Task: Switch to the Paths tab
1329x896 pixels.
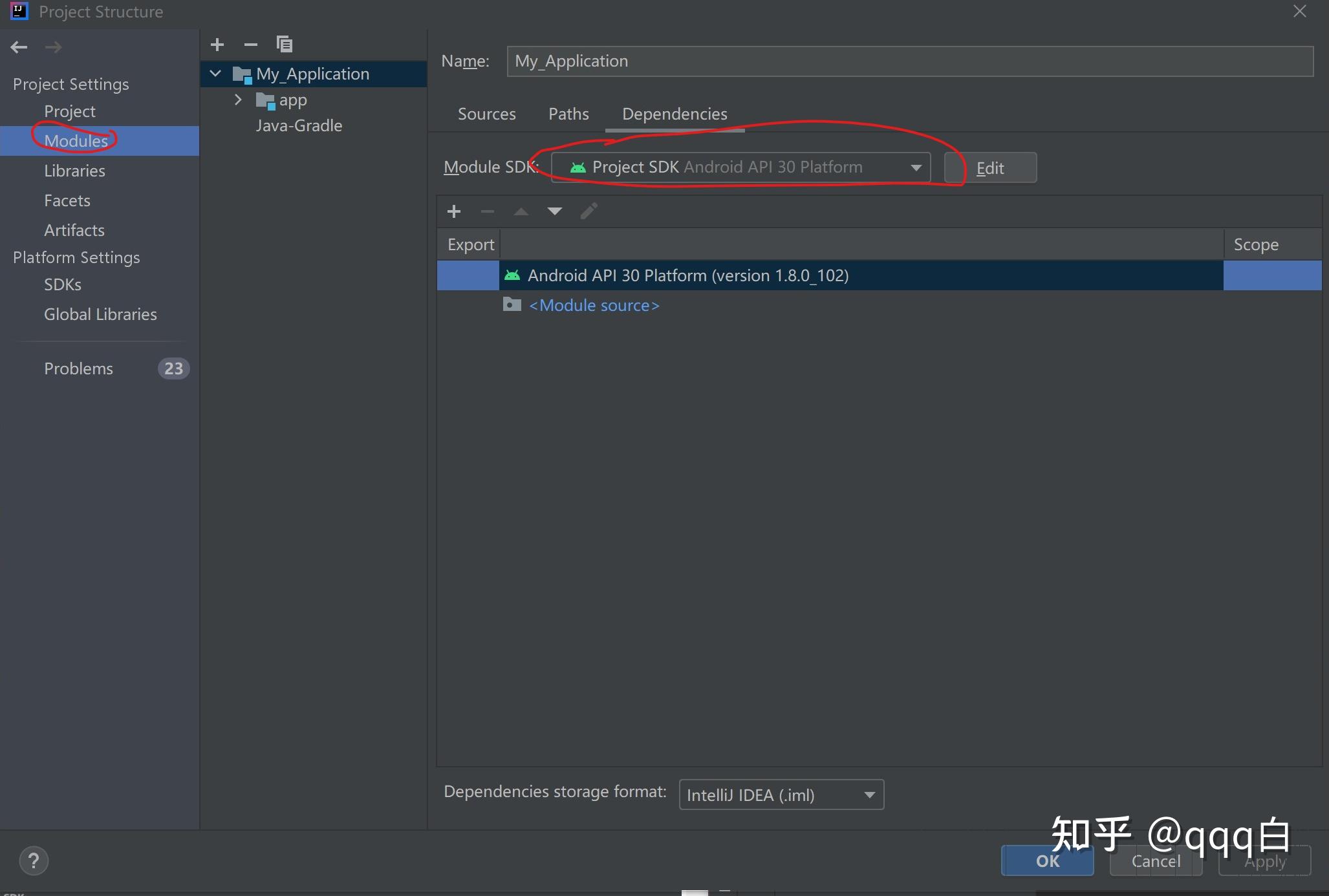Action: (x=568, y=113)
